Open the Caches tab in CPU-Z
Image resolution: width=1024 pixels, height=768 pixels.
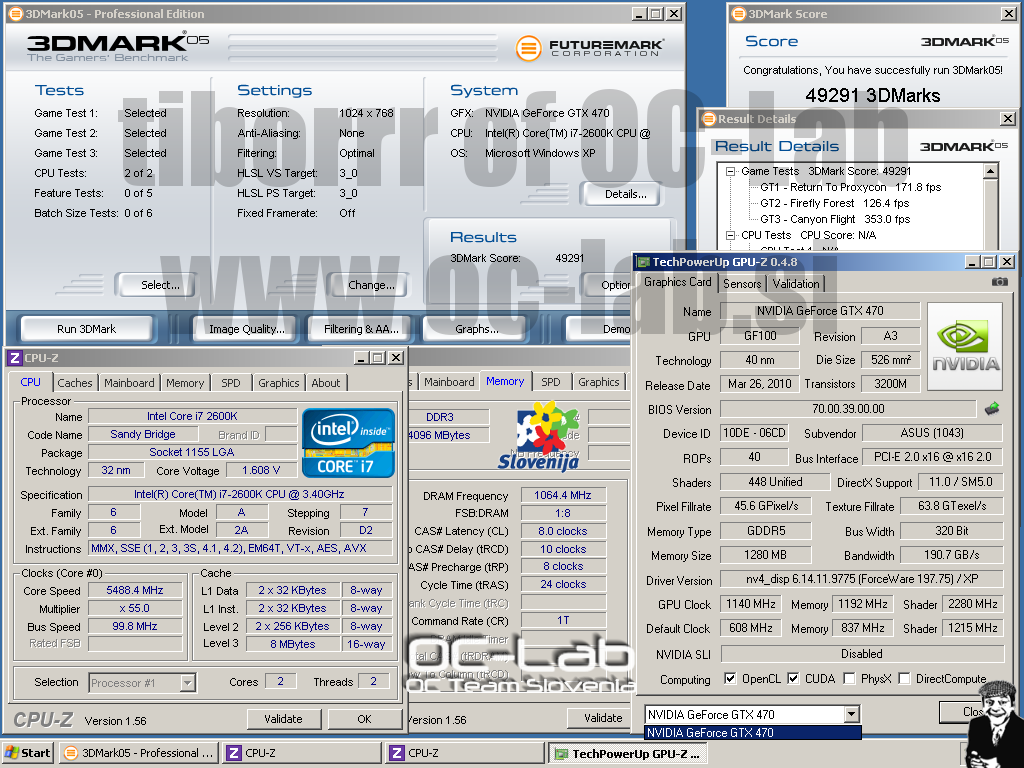pyautogui.click(x=75, y=383)
